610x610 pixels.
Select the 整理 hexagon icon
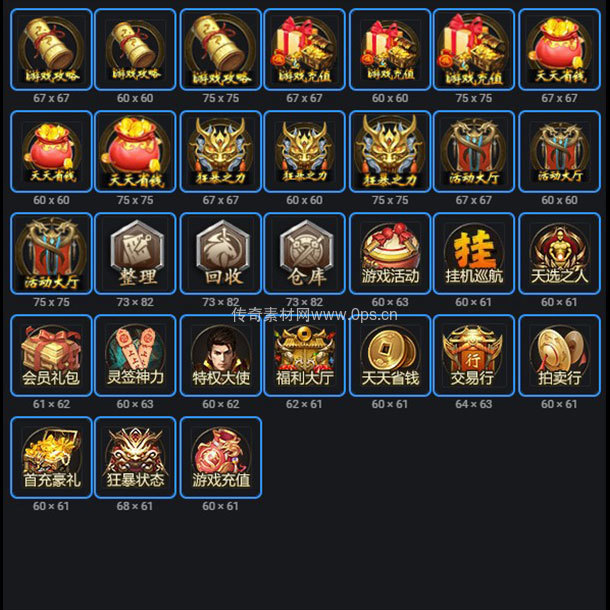pos(135,253)
